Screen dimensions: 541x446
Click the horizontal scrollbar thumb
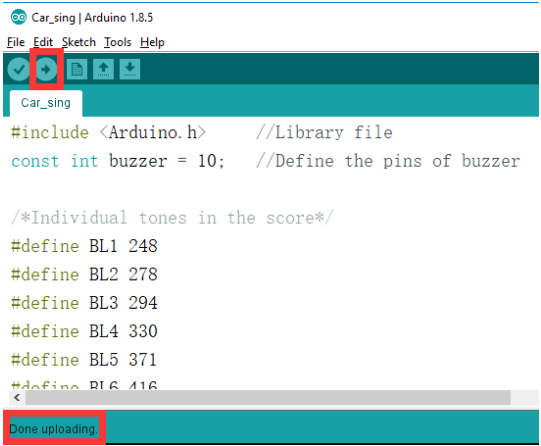click(x=268, y=398)
